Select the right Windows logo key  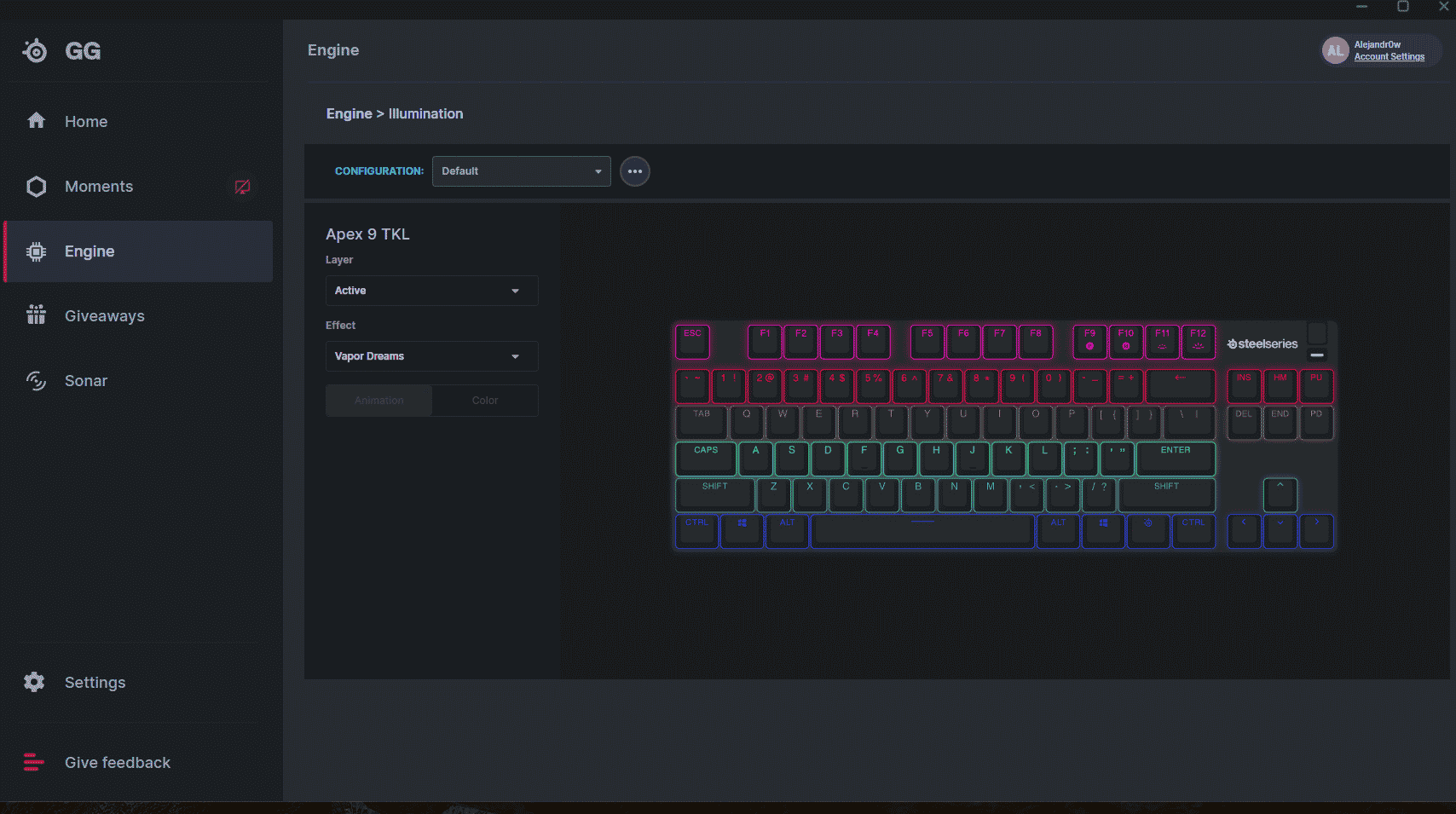(x=1103, y=531)
